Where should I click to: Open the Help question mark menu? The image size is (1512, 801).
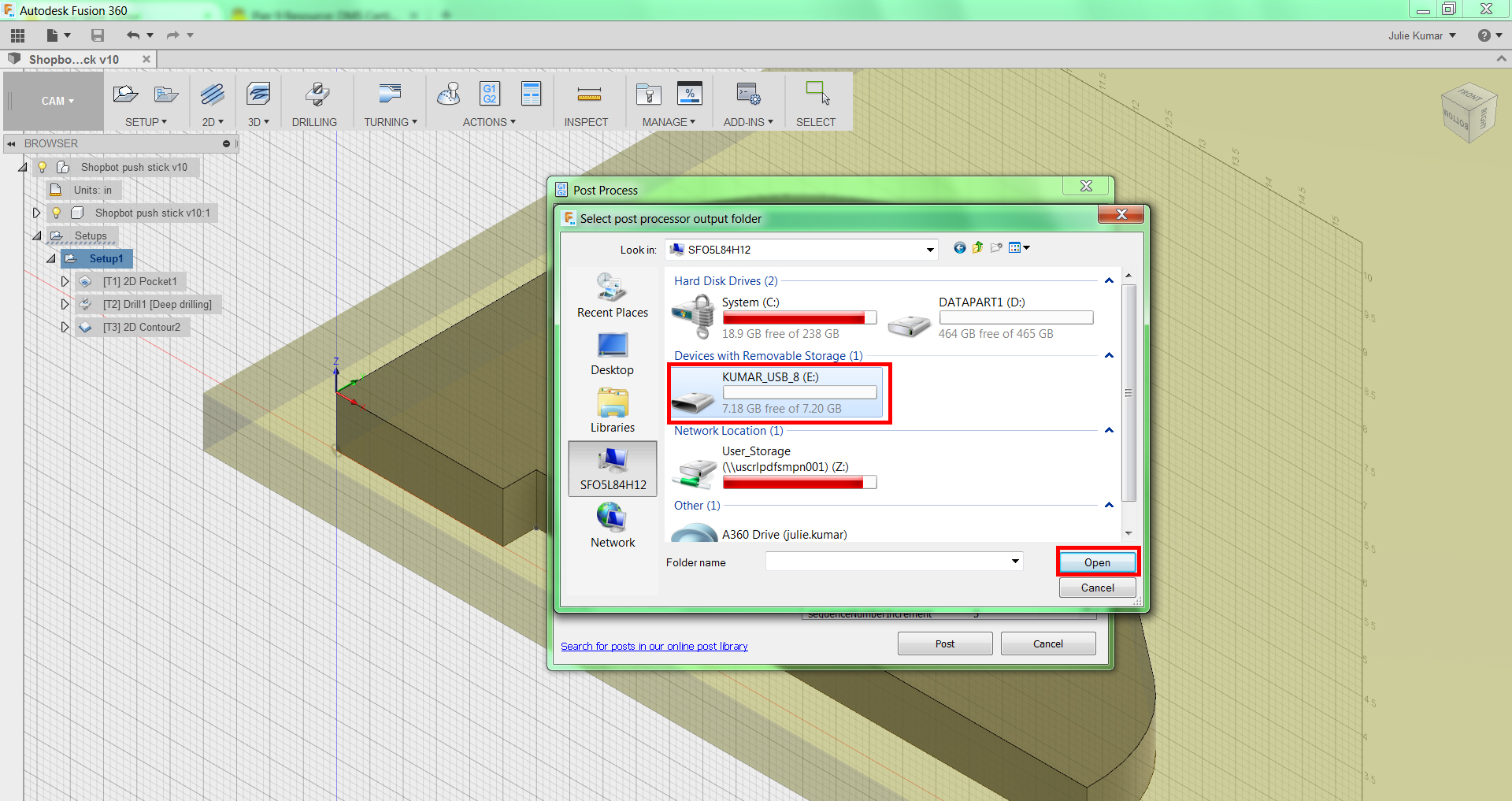point(1490,35)
